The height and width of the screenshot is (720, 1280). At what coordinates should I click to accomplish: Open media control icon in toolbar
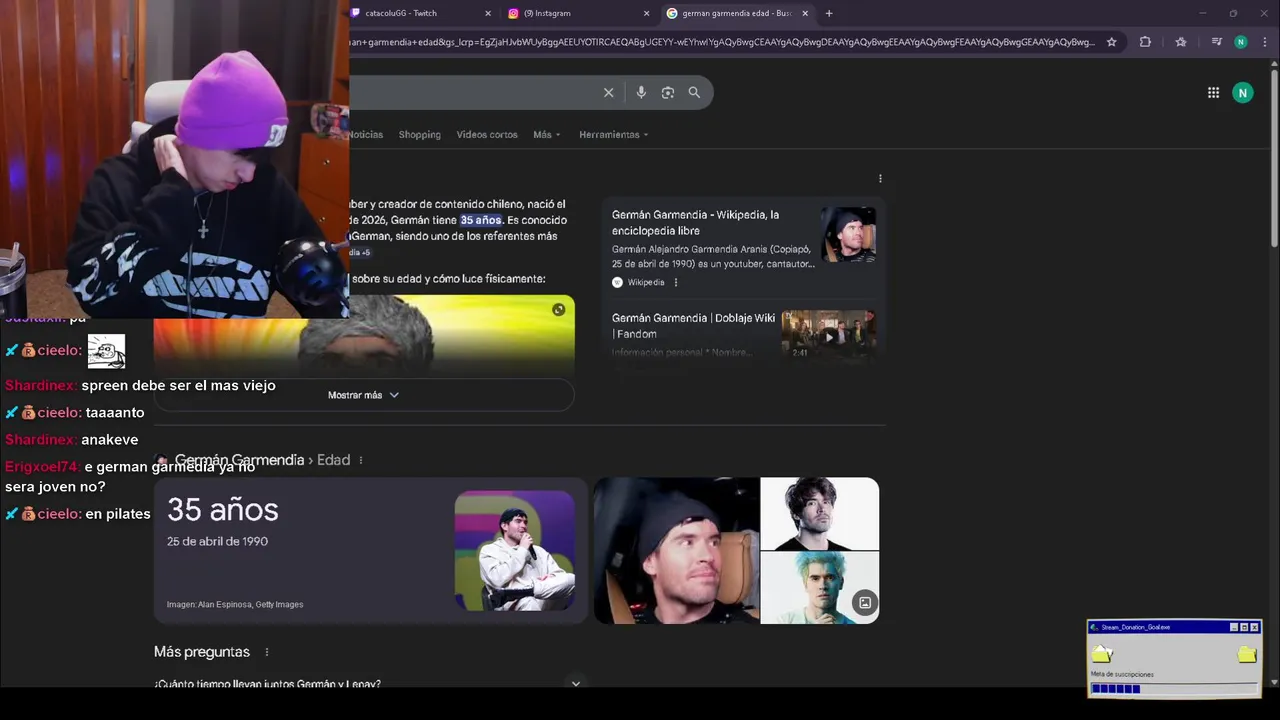[x=1216, y=42]
